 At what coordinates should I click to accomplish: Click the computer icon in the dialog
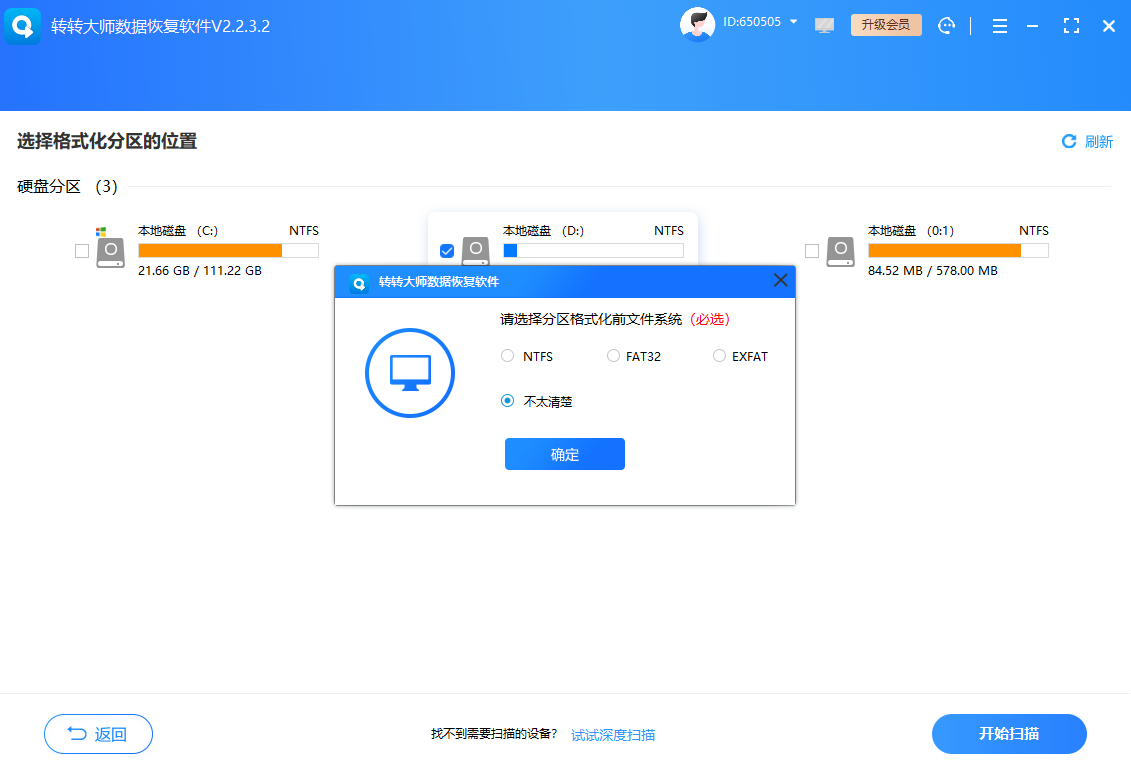click(409, 372)
